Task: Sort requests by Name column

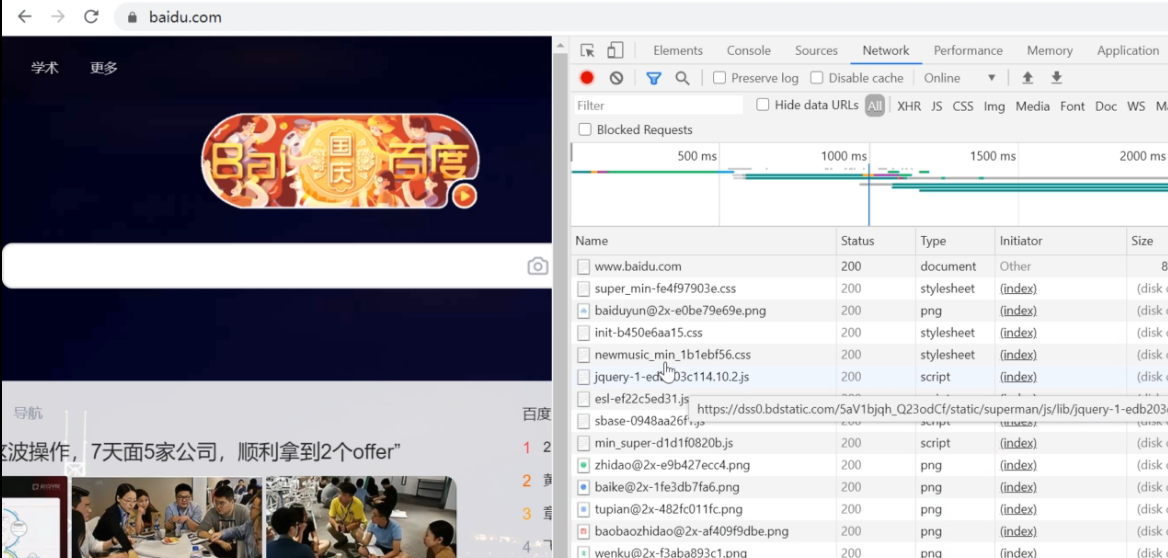Action: 704,241
